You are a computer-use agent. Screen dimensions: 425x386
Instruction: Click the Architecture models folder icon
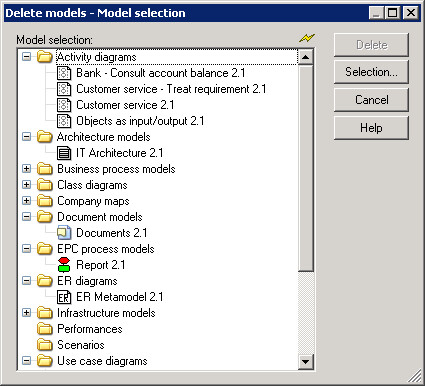[45, 137]
